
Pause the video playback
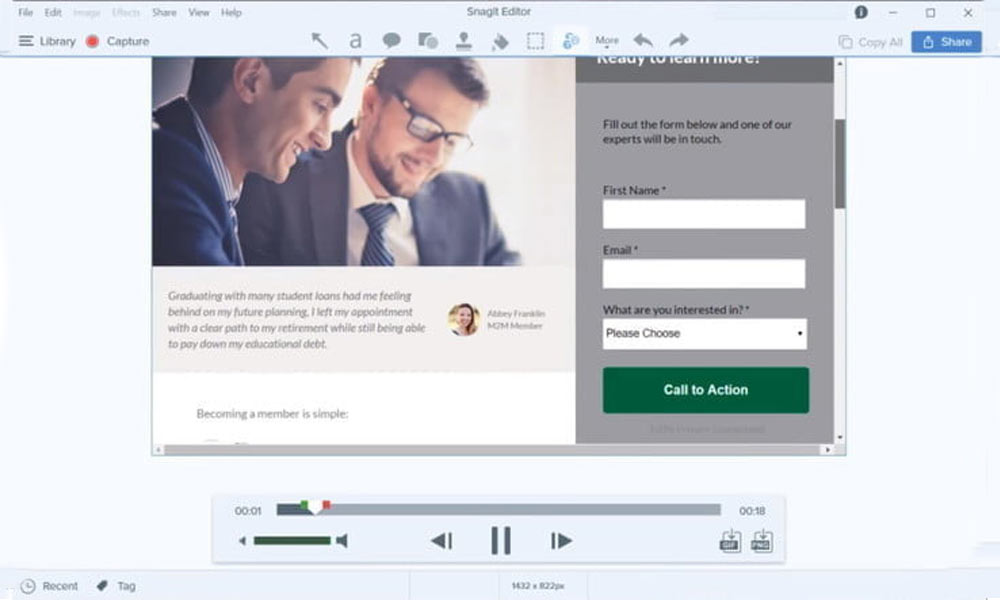pos(501,541)
